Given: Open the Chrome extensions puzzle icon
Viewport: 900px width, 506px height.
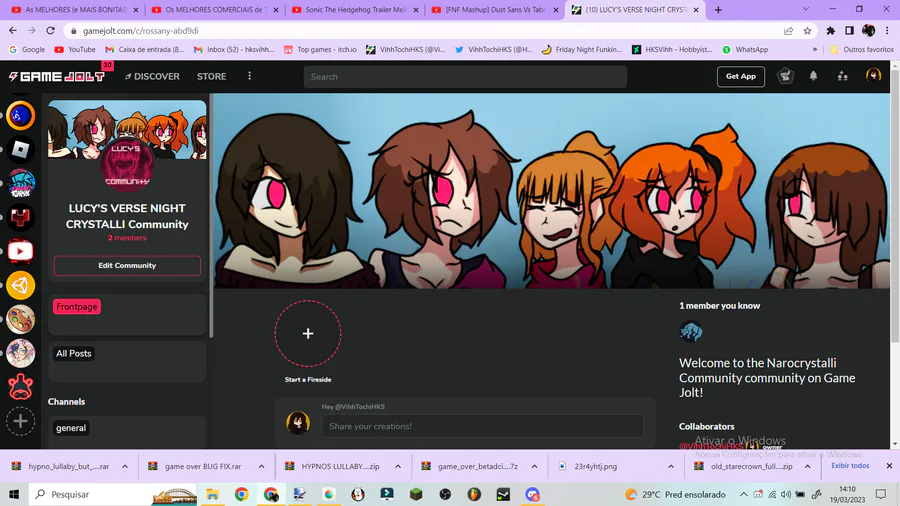Looking at the screenshot, I should (831, 30).
